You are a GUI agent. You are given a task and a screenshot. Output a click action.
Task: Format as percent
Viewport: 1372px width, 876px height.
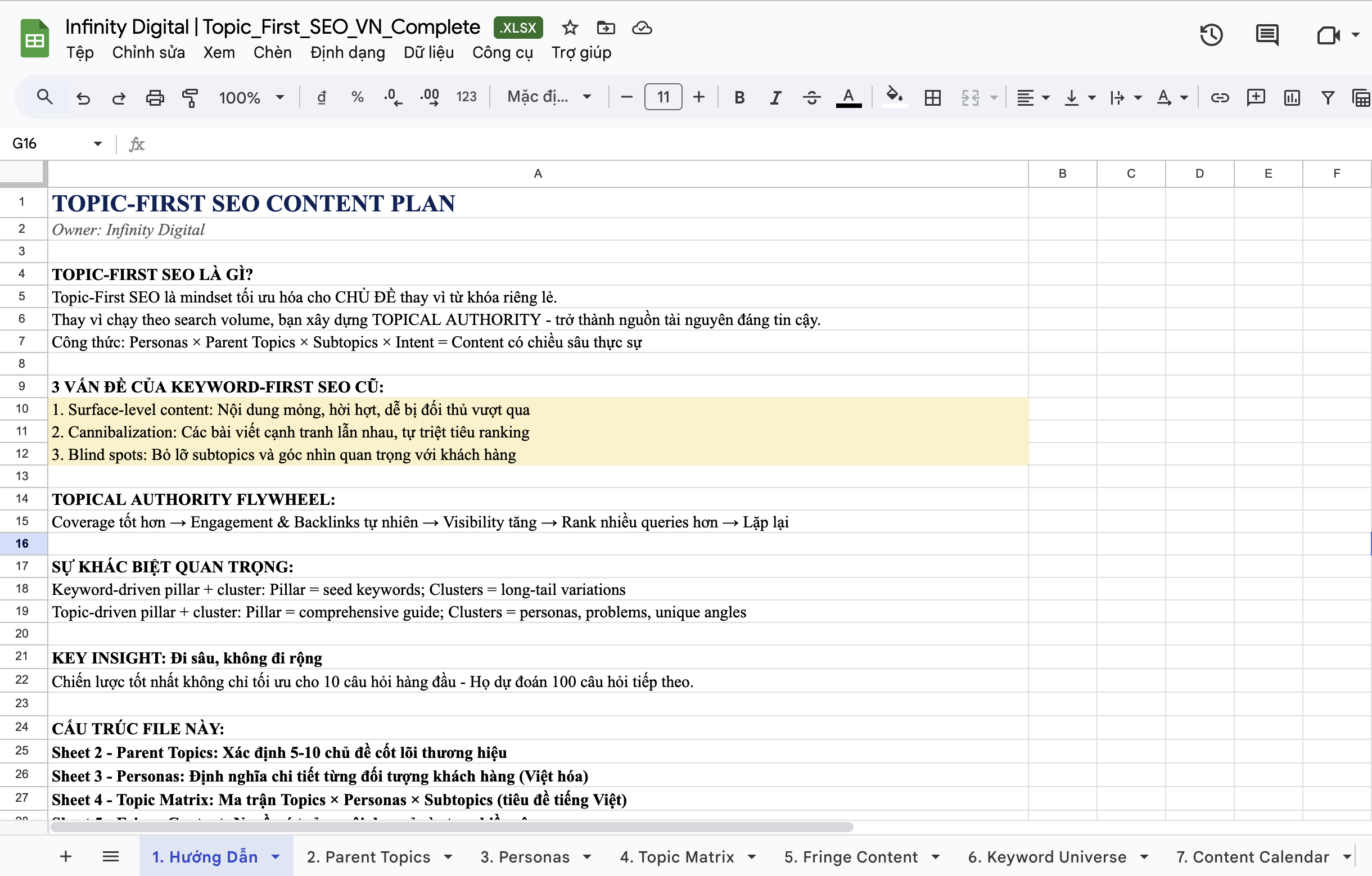(357, 97)
